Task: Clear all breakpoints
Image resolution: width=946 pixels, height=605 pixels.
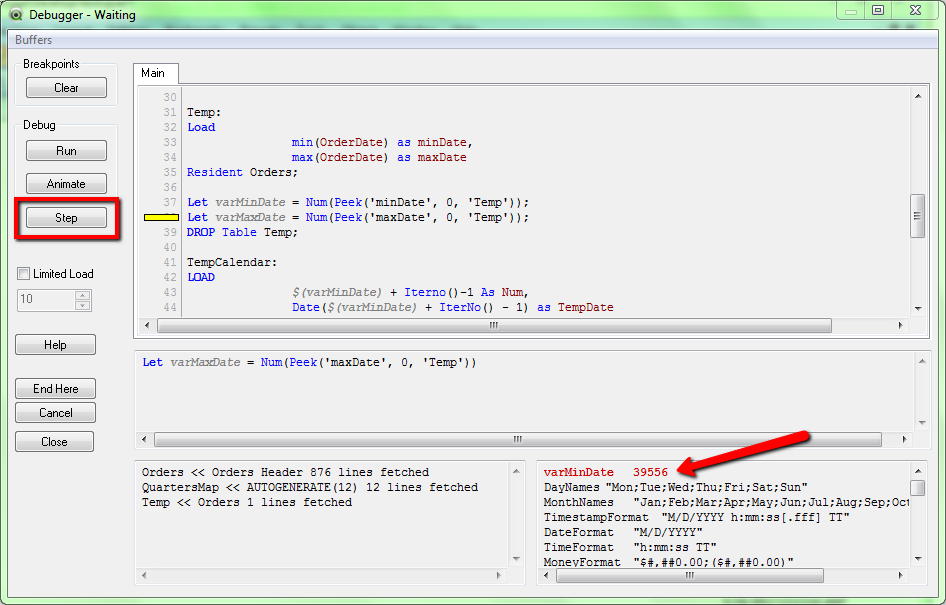Action: (x=66, y=88)
